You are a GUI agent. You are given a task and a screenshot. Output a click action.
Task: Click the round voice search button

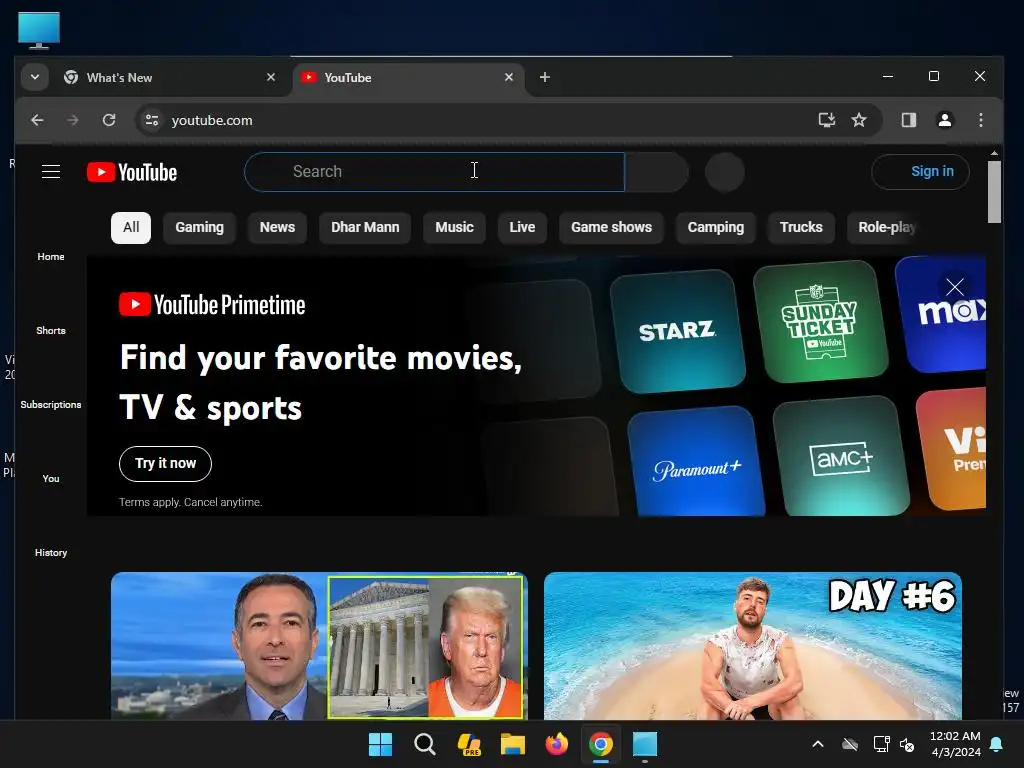tap(725, 172)
